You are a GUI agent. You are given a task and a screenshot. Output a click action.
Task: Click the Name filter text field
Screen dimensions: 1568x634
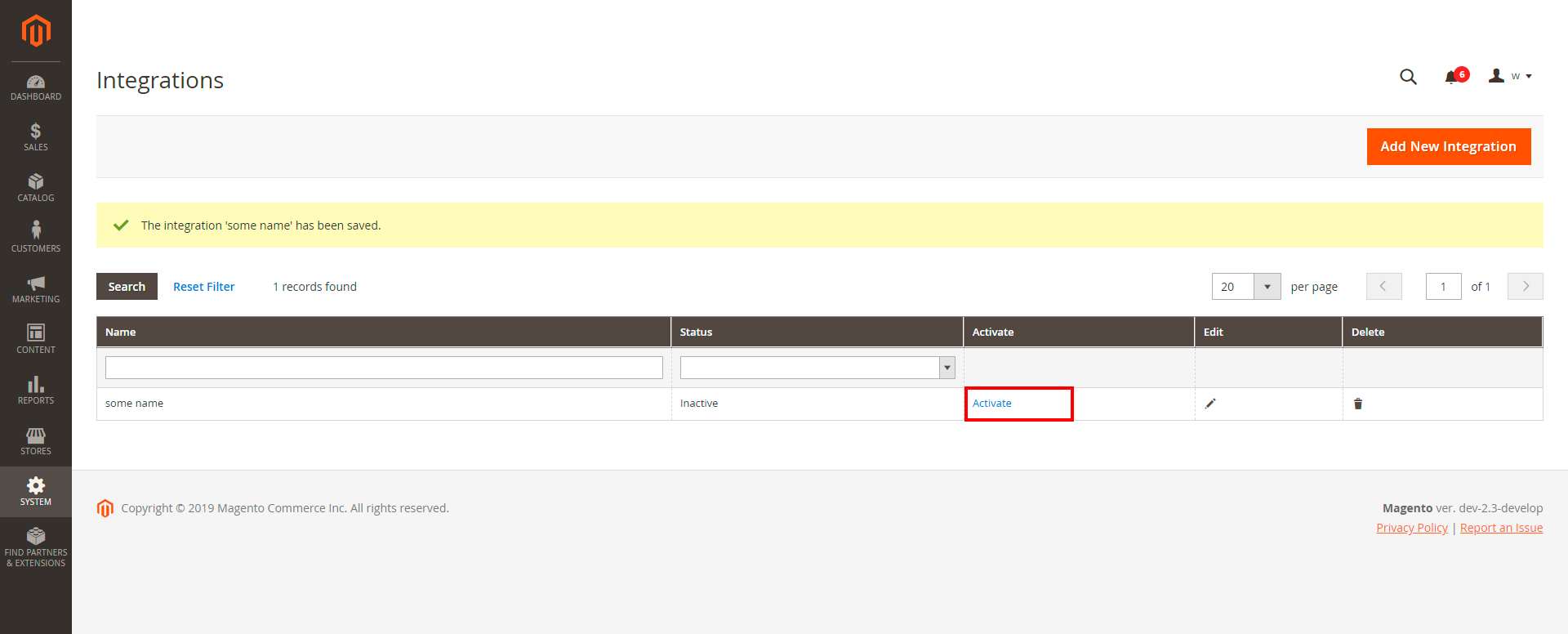(384, 368)
